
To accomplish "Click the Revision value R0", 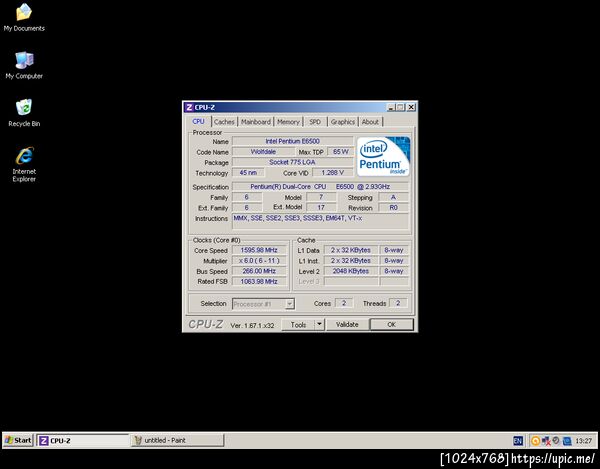I will coord(393,207).
